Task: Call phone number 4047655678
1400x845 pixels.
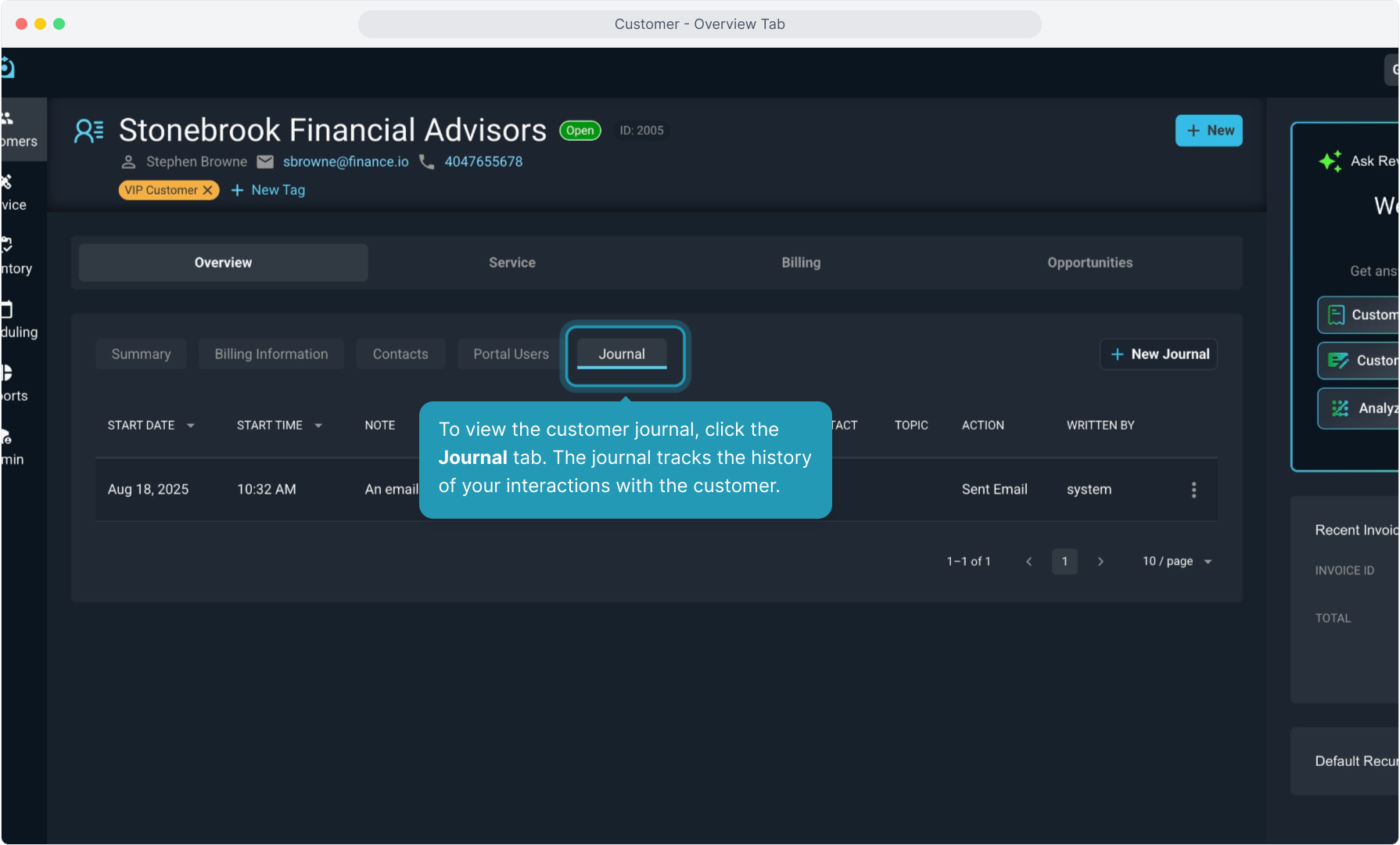Action: coord(483,162)
